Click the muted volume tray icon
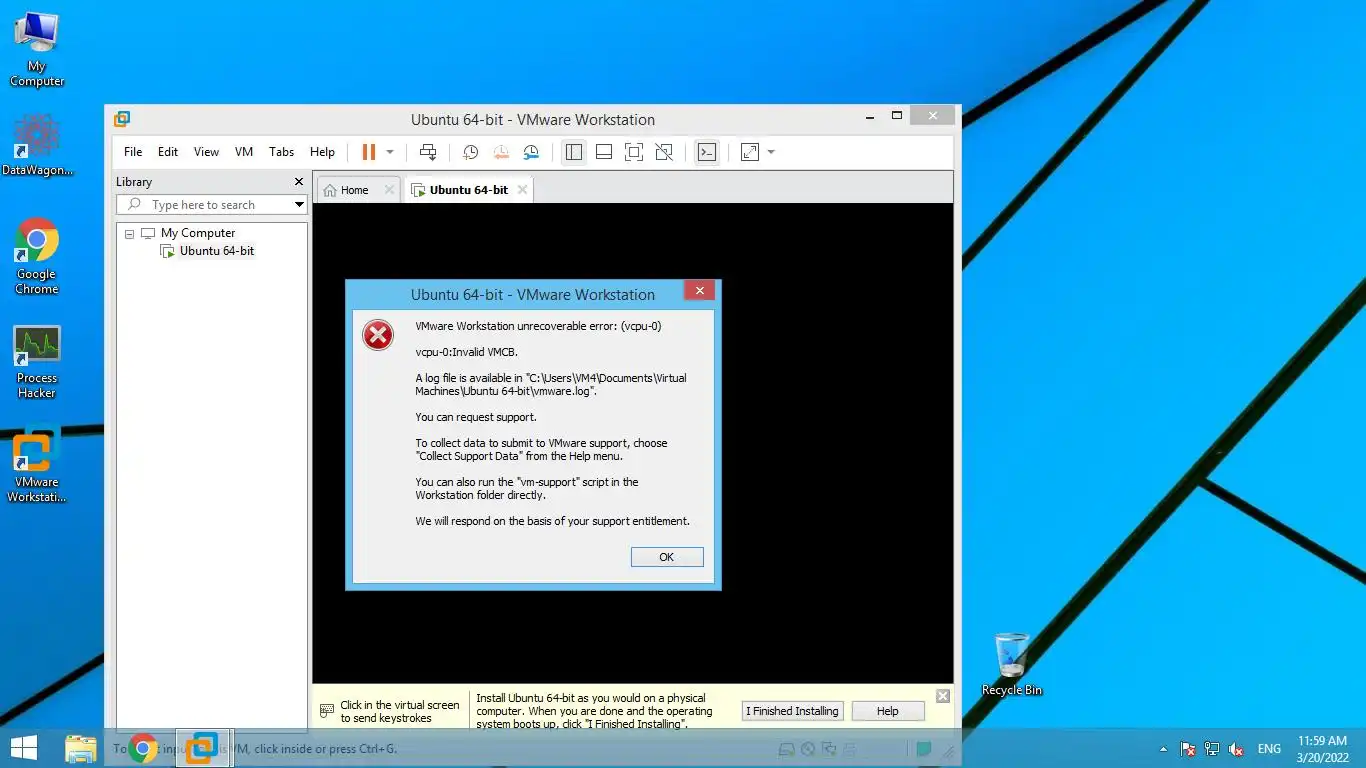The width and height of the screenshot is (1366, 768). [x=1236, y=749]
